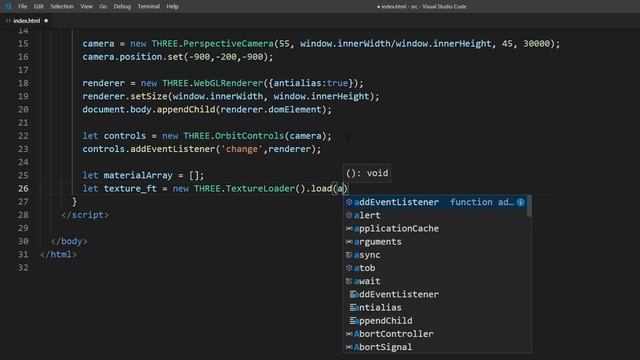Image resolution: width=640 pixels, height=360 pixels.
Task: Click the unsaved dot on index.html tab
Action: coord(46,20)
